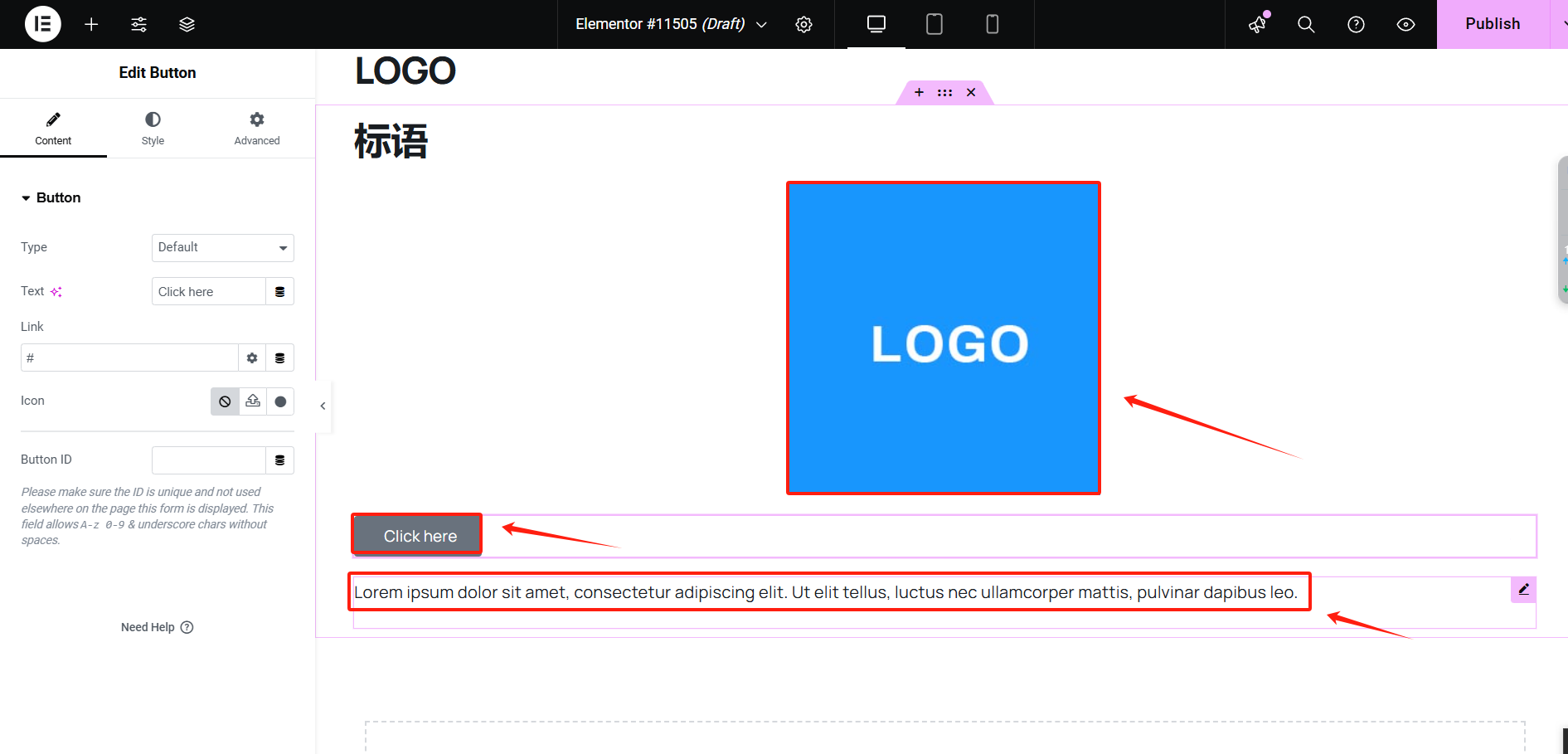The height and width of the screenshot is (754, 1568).
Task: Edit the Link URL field containing #
Action: click(x=129, y=358)
